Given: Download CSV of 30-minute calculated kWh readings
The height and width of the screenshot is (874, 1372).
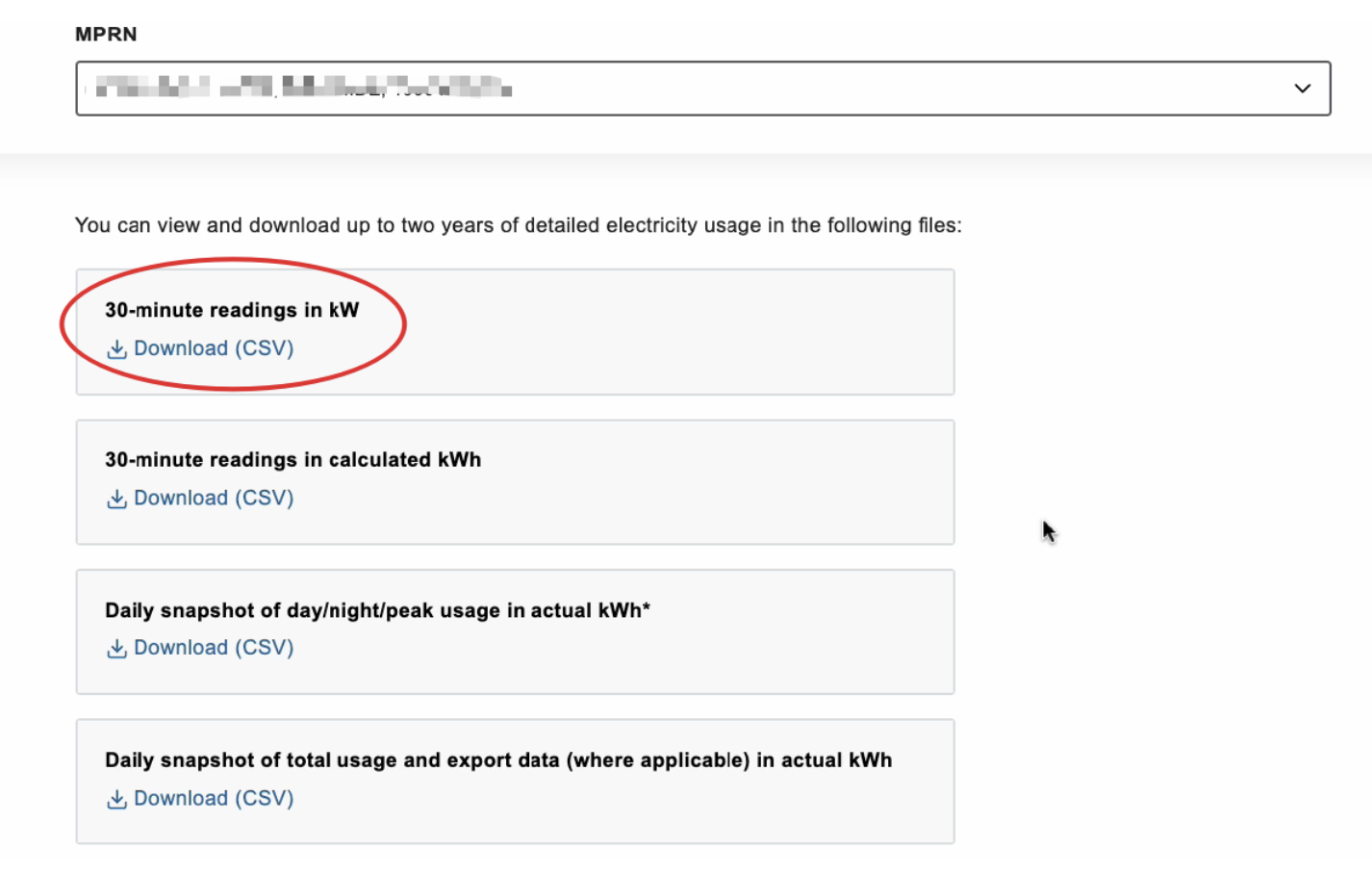Looking at the screenshot, I should [x=213, y=498].
